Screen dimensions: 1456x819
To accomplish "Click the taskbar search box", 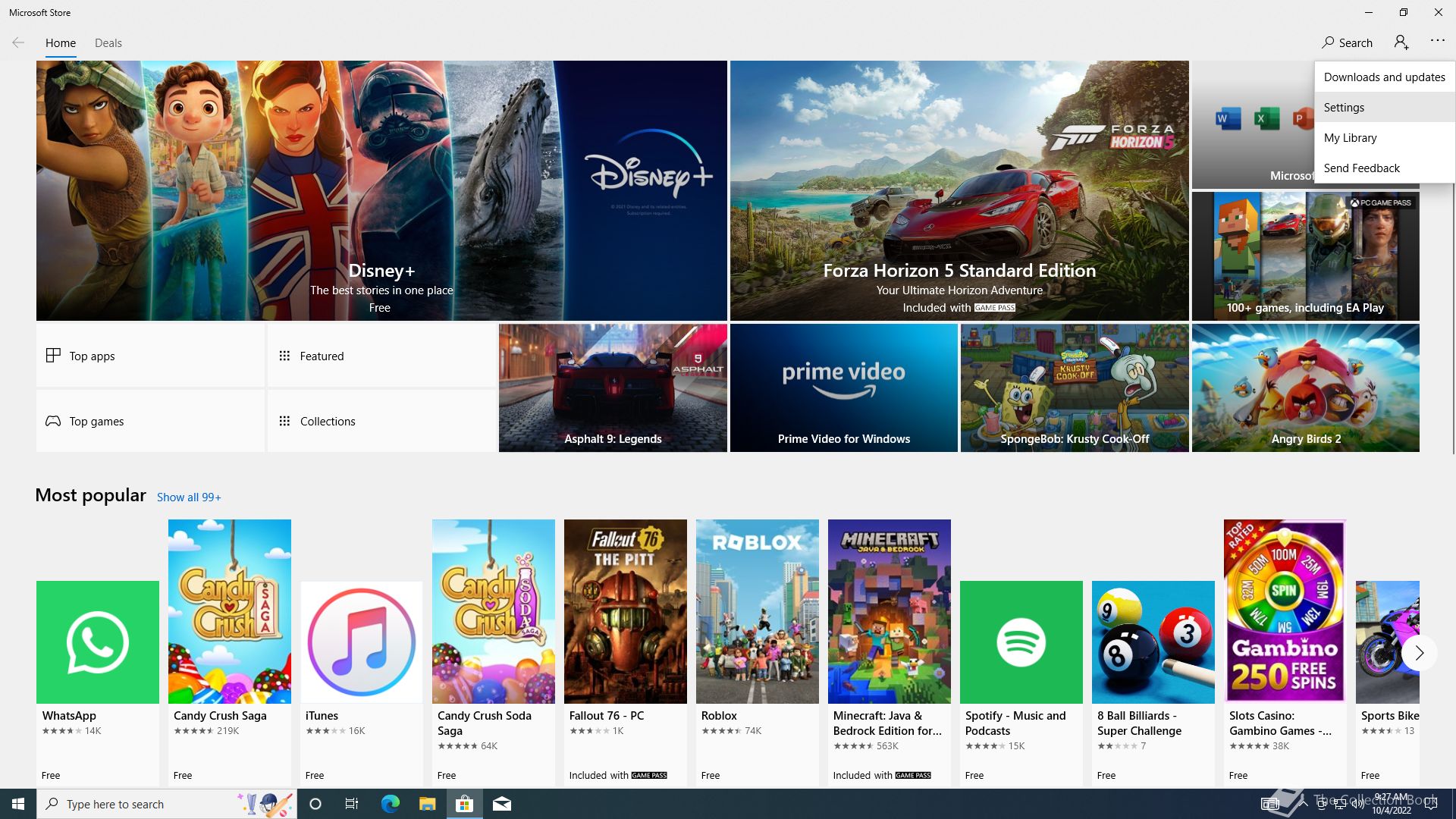I will coord(166,804).
